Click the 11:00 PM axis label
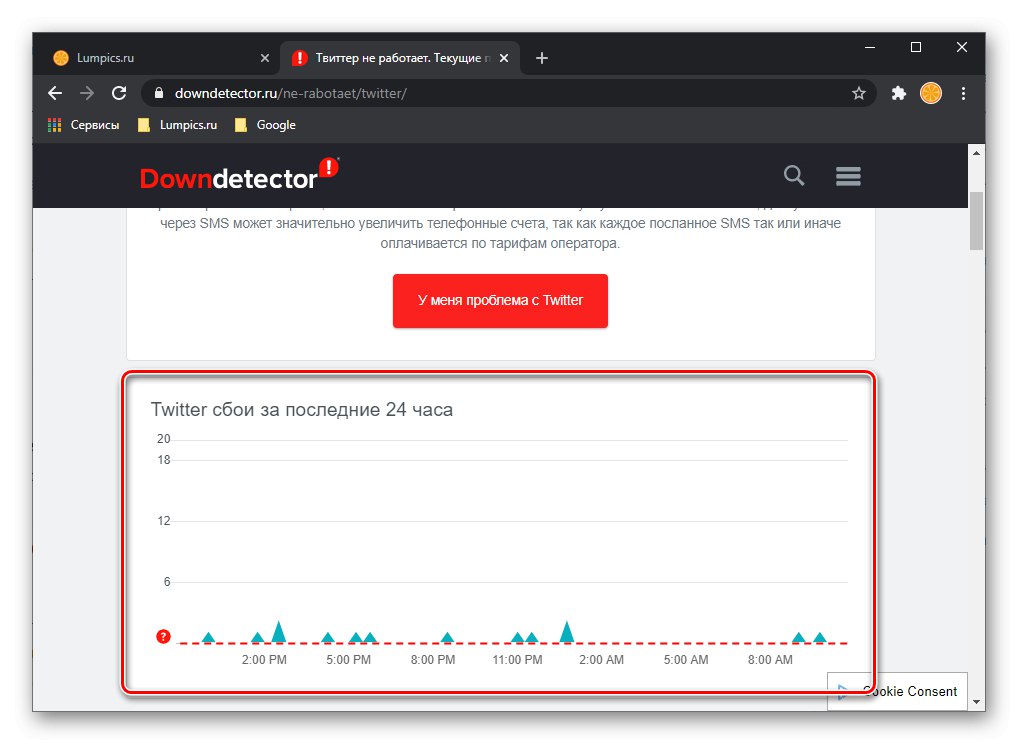The image size is (1018, 744). (517, 660)
